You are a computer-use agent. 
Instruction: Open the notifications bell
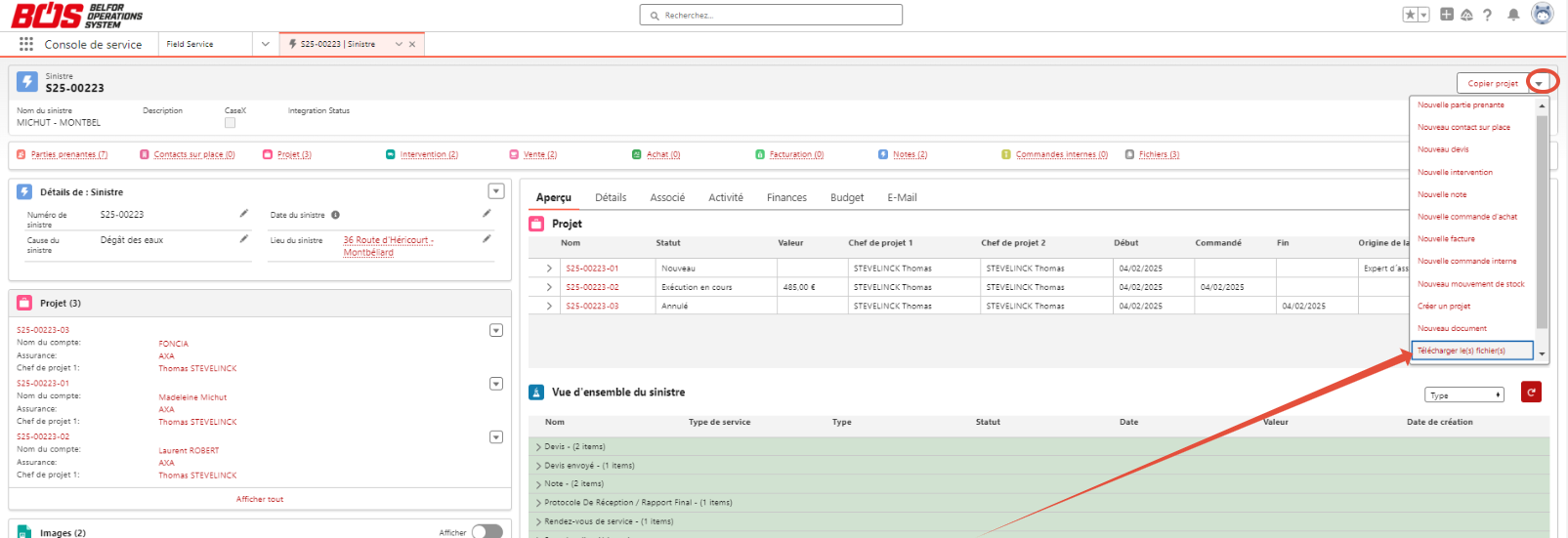tap(1513, 15)
